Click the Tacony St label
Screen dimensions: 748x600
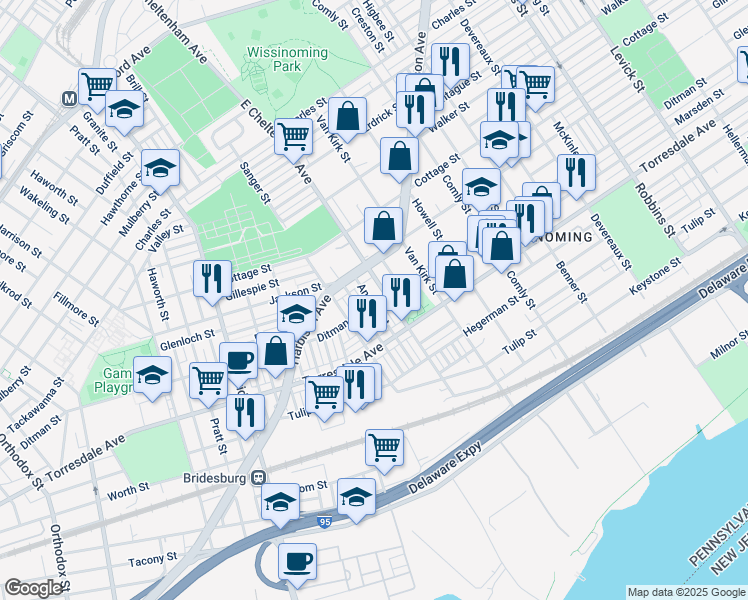point(153,559)
